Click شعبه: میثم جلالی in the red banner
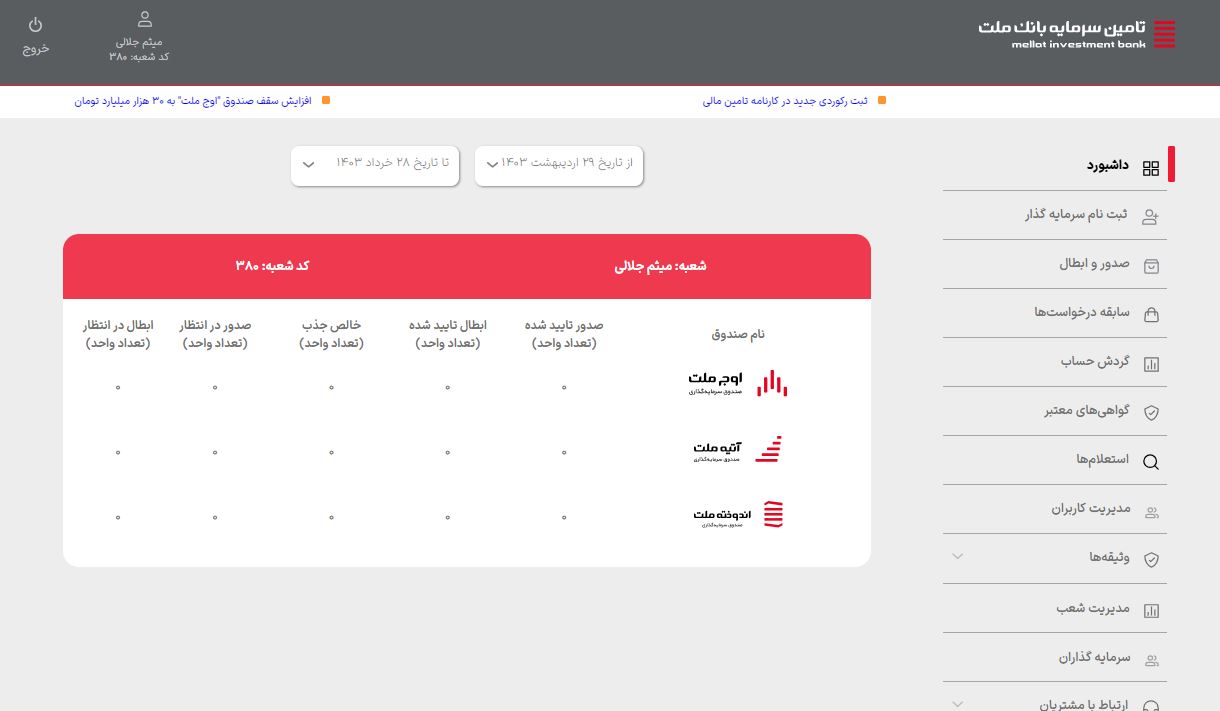Screen dimensions: 1220x711 pyautogui.click(x=660, y=266)
